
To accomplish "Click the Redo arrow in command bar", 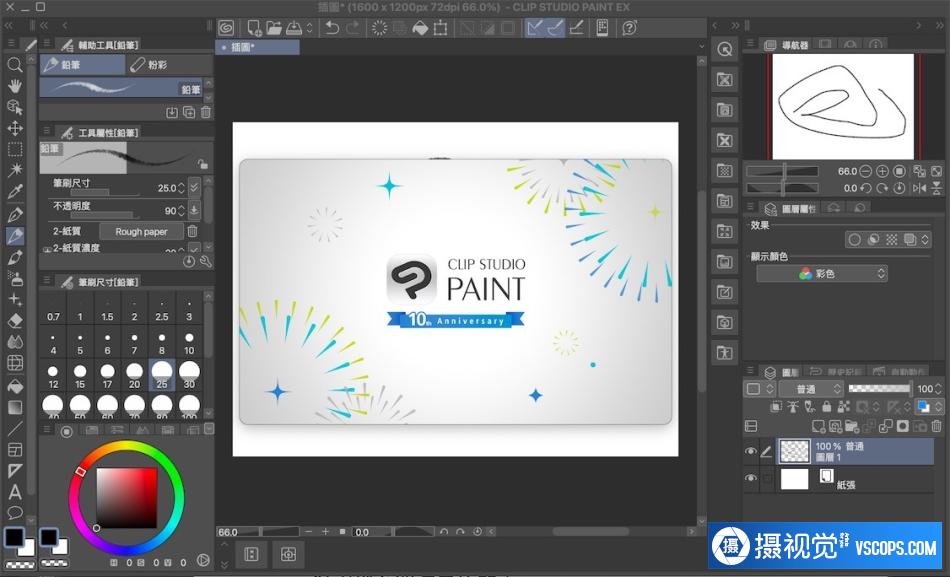I will (x=352, y=27).
